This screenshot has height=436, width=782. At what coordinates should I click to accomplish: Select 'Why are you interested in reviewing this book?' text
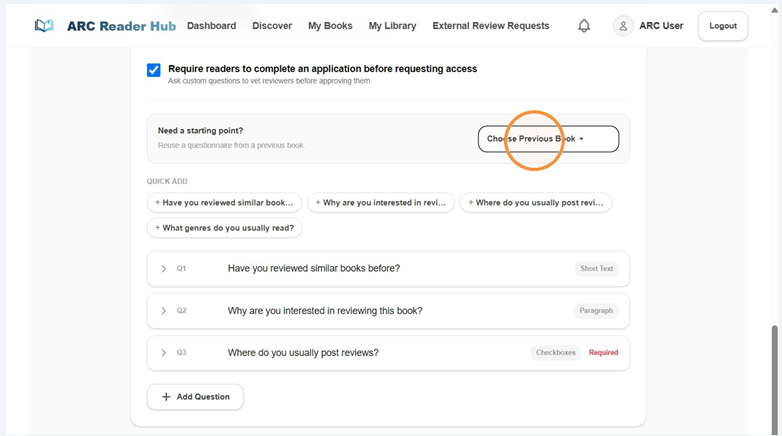click(325, 311)
